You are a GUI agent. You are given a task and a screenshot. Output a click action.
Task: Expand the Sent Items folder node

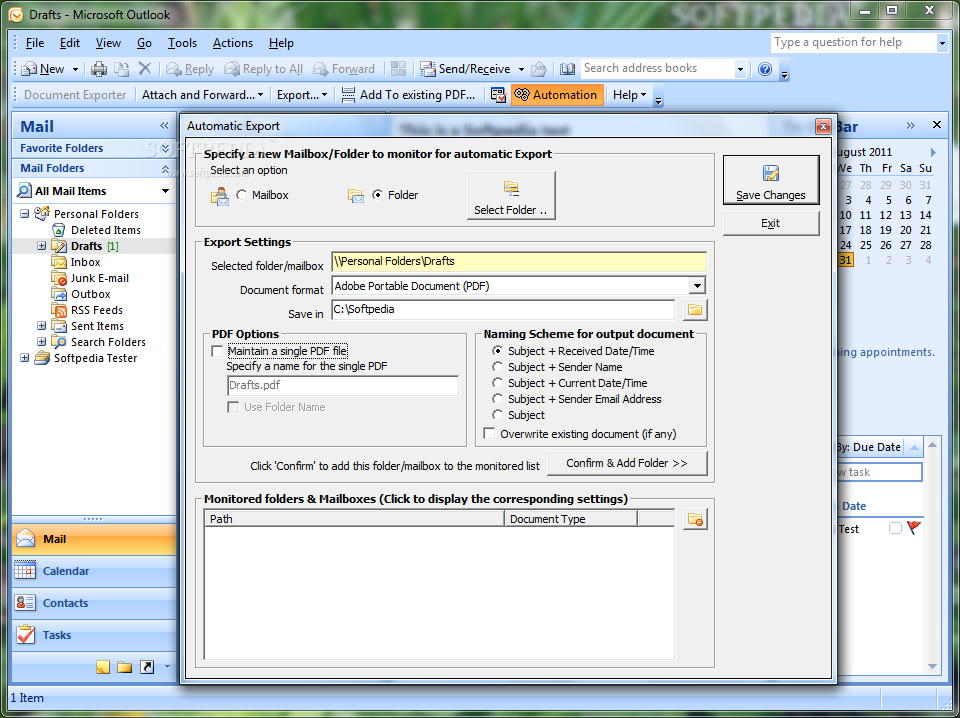(x=42, y=326)
